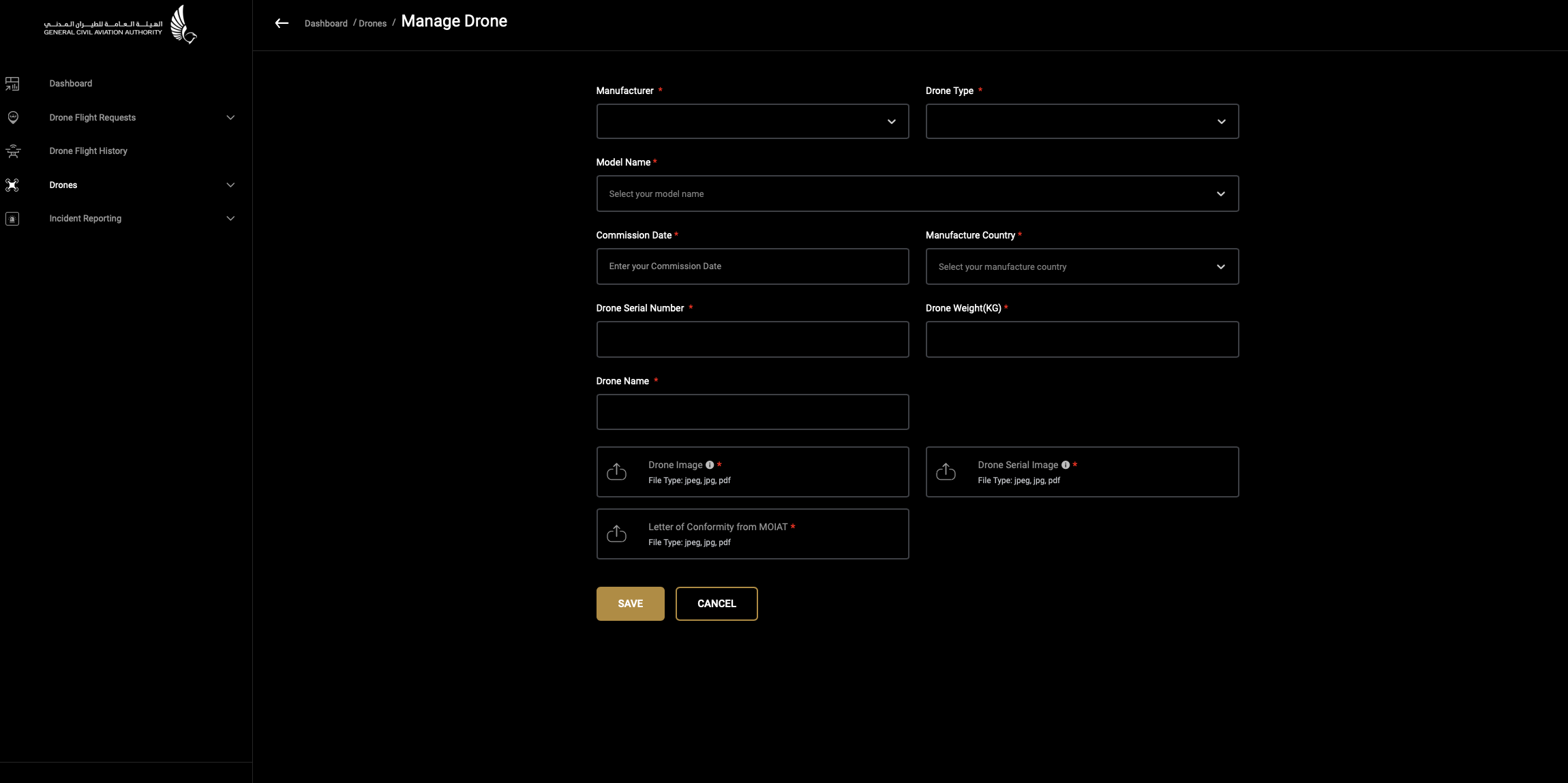1568x783 pixels.
Task: Expand the Drone Flight Requests chevron
Action: 230,117
